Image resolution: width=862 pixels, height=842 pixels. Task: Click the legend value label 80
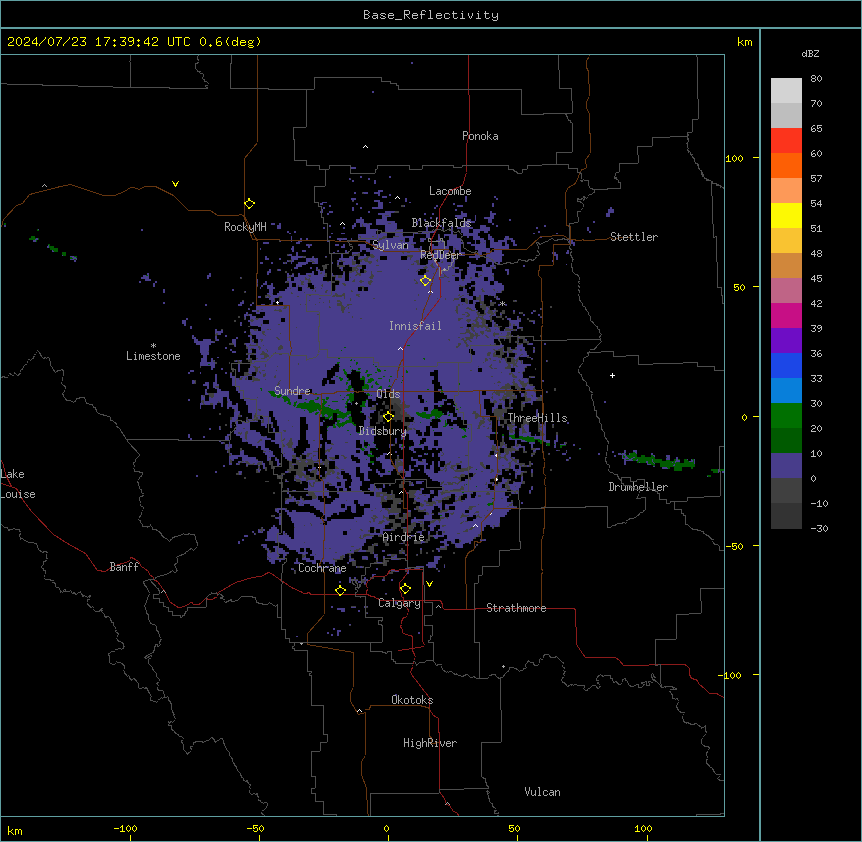[x=816, y=79]
